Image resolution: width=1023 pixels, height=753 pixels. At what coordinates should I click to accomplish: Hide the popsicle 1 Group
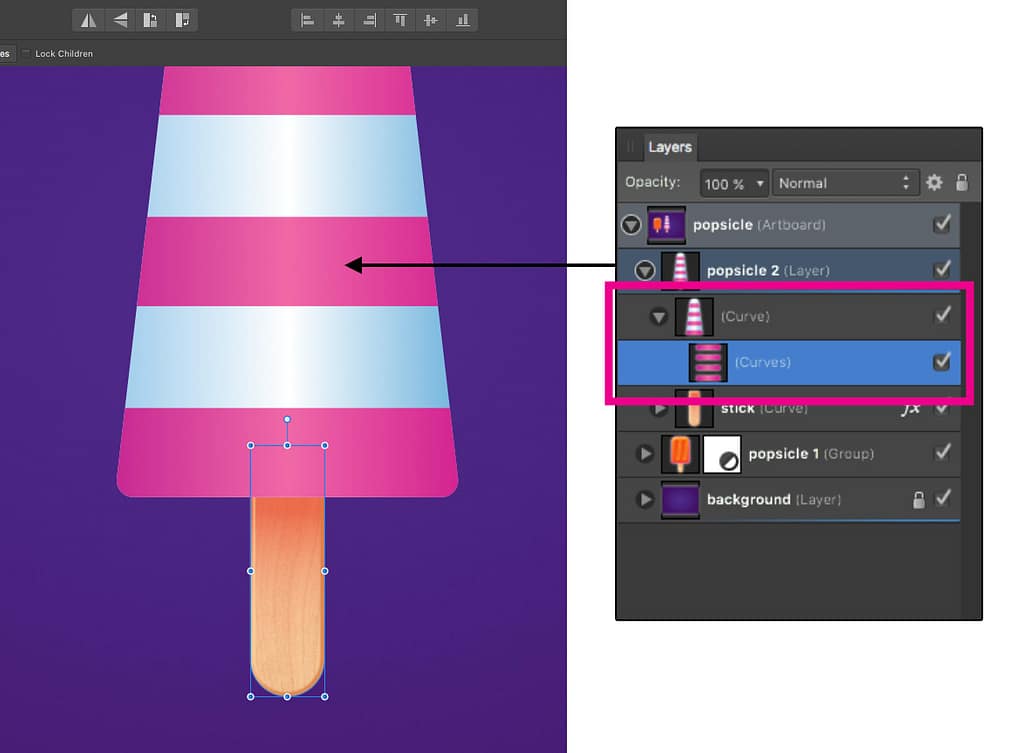pos(942,453)
